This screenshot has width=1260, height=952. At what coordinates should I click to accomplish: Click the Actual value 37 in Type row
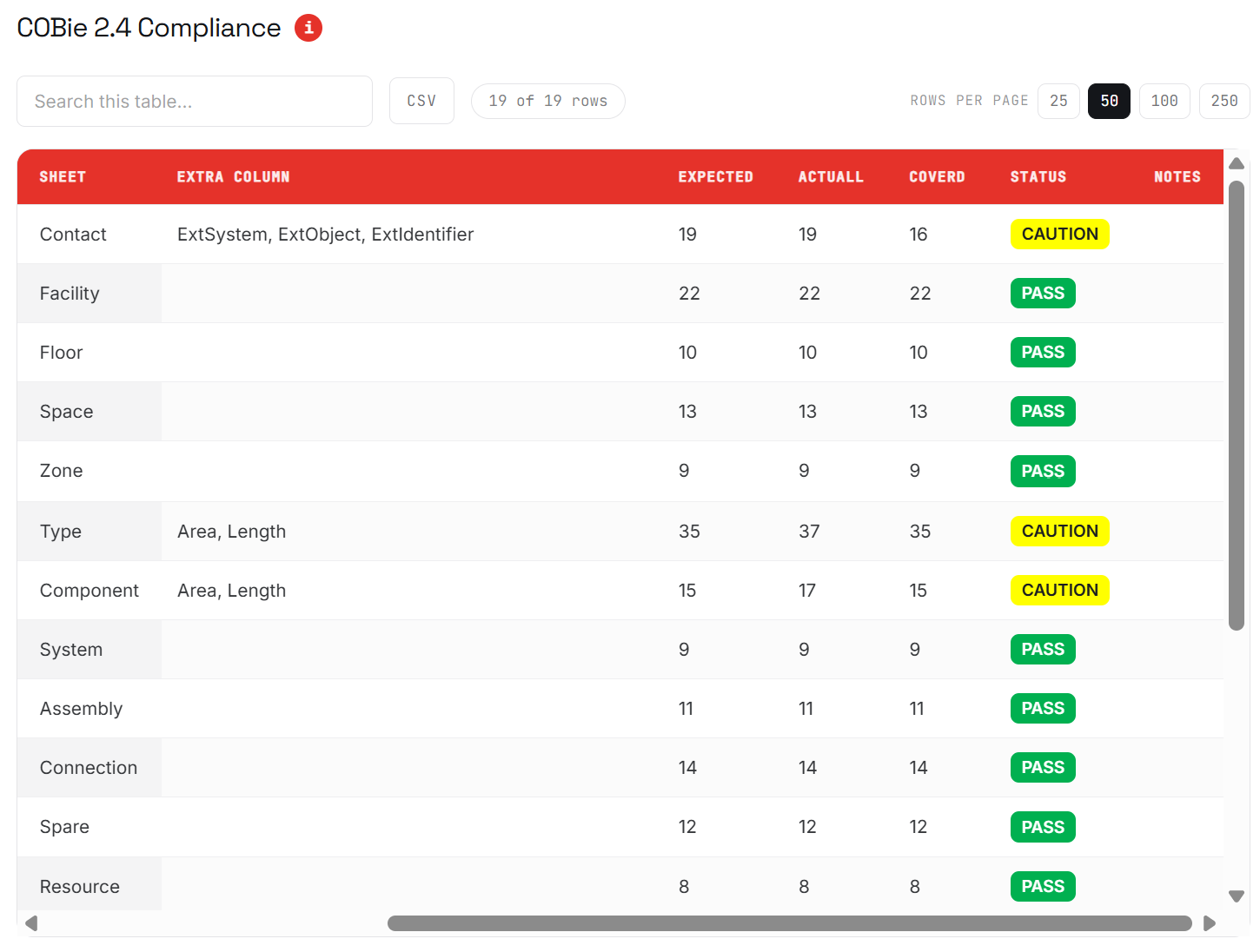click(x=809, y=532)
